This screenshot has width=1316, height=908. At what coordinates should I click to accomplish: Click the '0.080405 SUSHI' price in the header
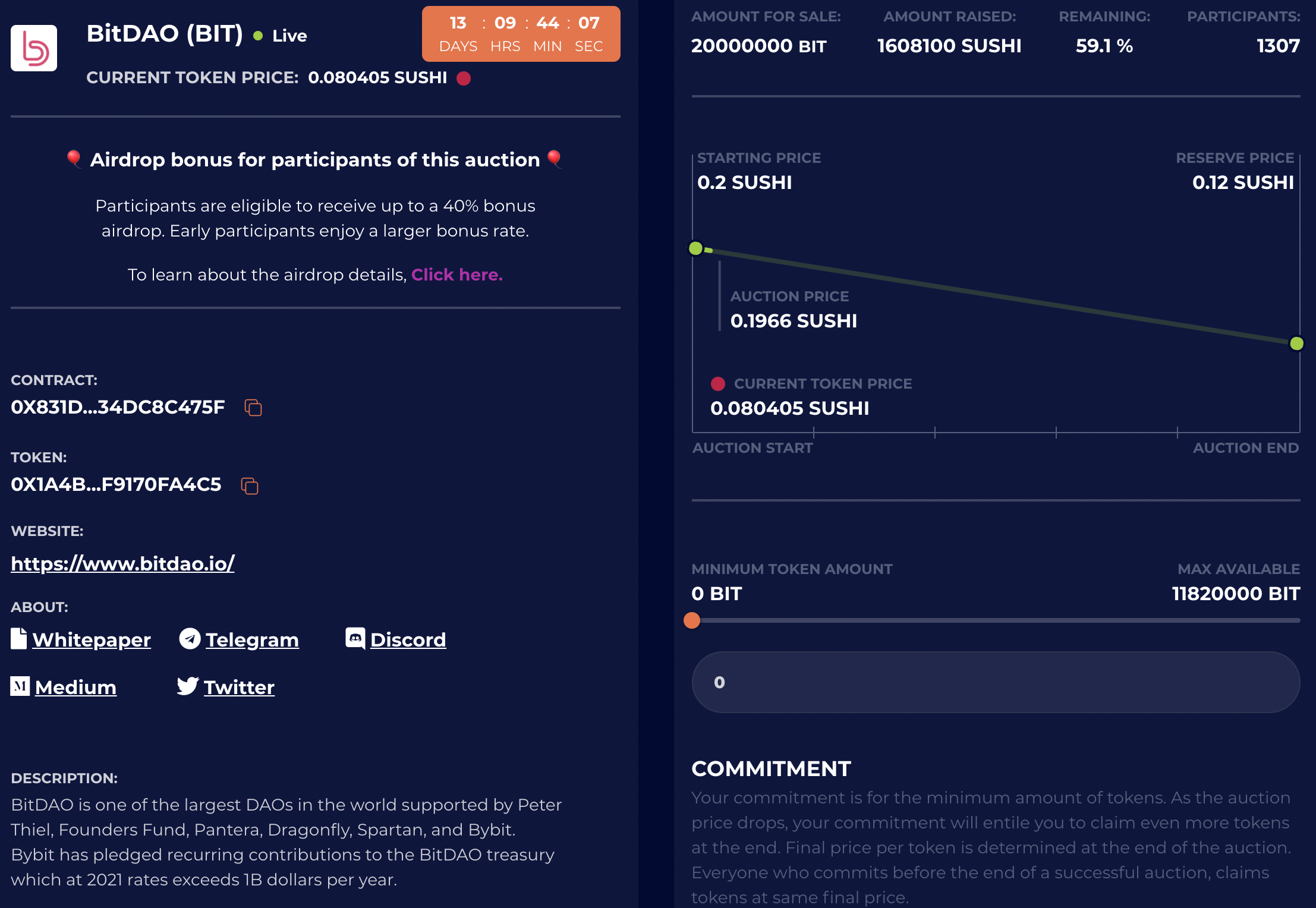(377, 78)
